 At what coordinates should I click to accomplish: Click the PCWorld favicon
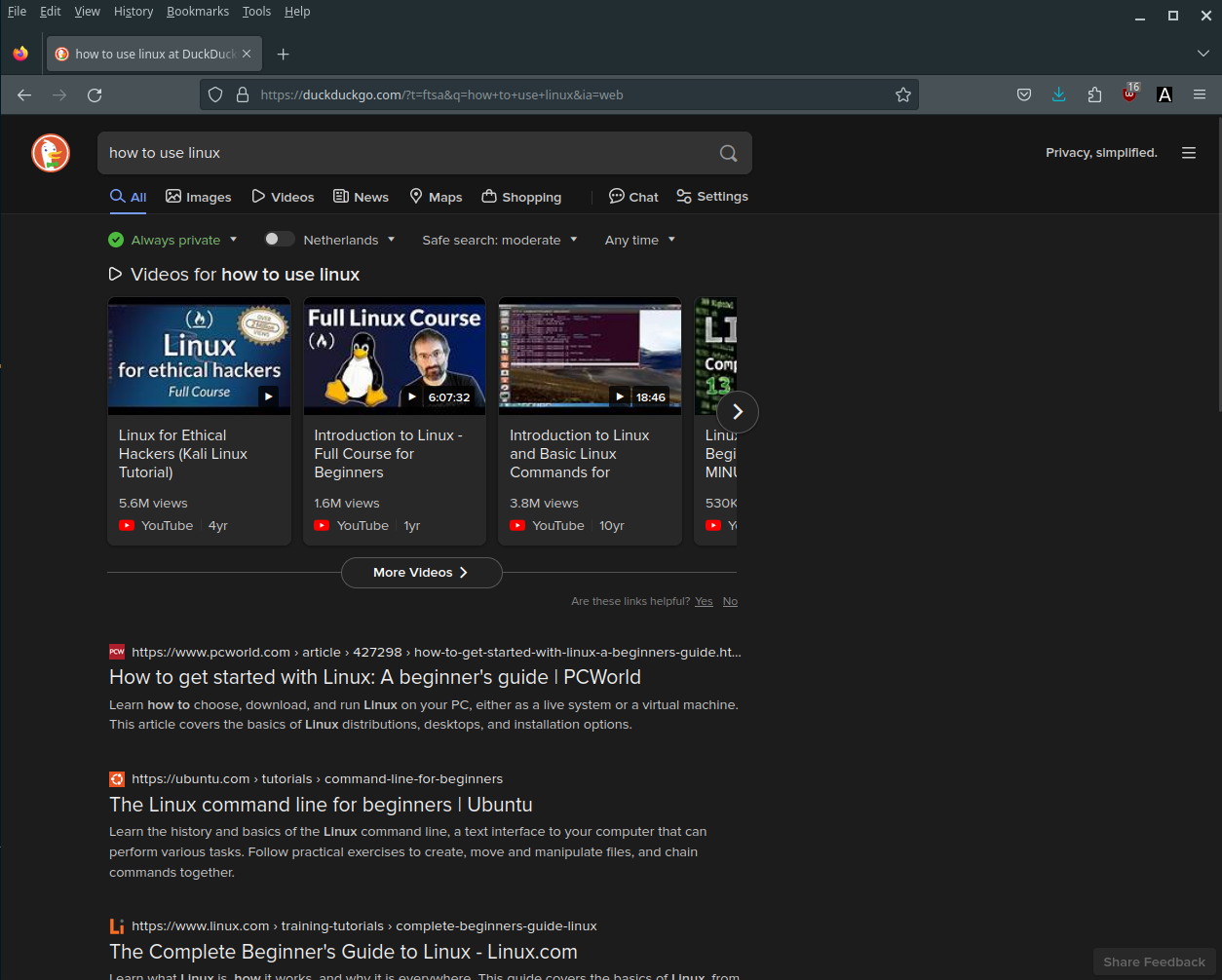[117, 652]
